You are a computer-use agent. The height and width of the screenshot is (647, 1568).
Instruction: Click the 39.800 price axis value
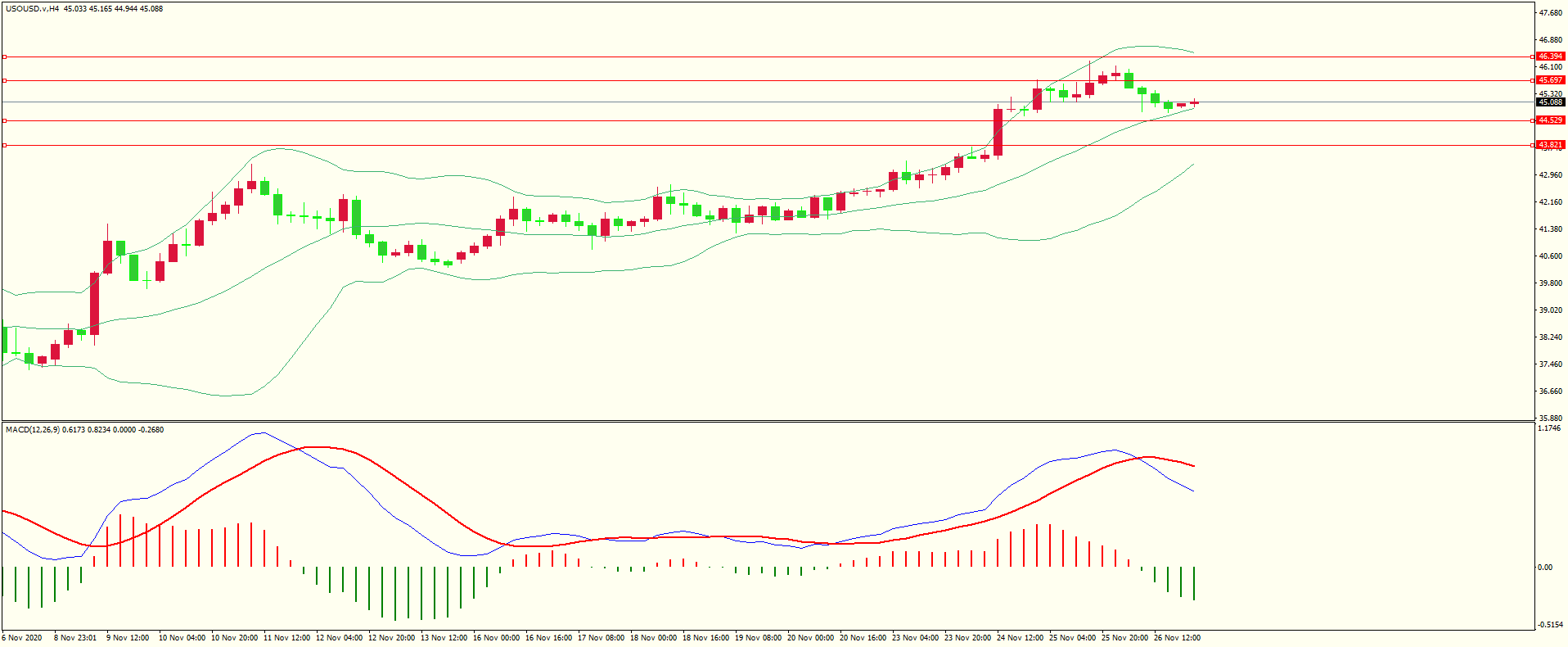tap(1550, 283)
